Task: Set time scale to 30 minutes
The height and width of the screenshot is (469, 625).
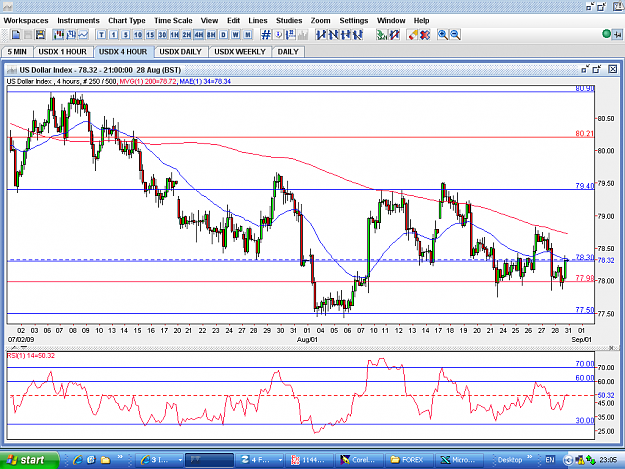Action: tap(162, 35)
